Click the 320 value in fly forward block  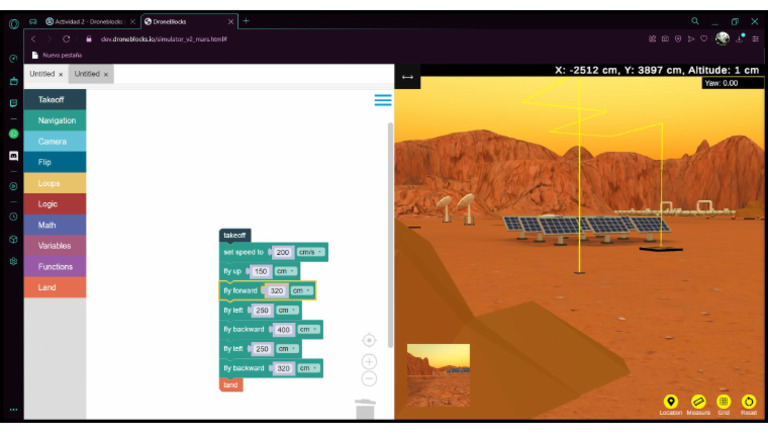coord(277,290)
